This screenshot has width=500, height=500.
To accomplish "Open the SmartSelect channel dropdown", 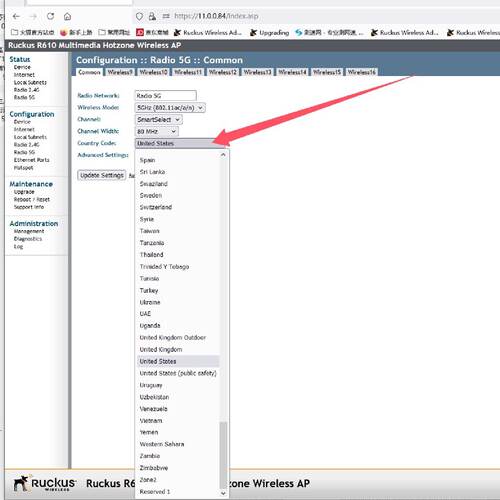I will 159,119.
